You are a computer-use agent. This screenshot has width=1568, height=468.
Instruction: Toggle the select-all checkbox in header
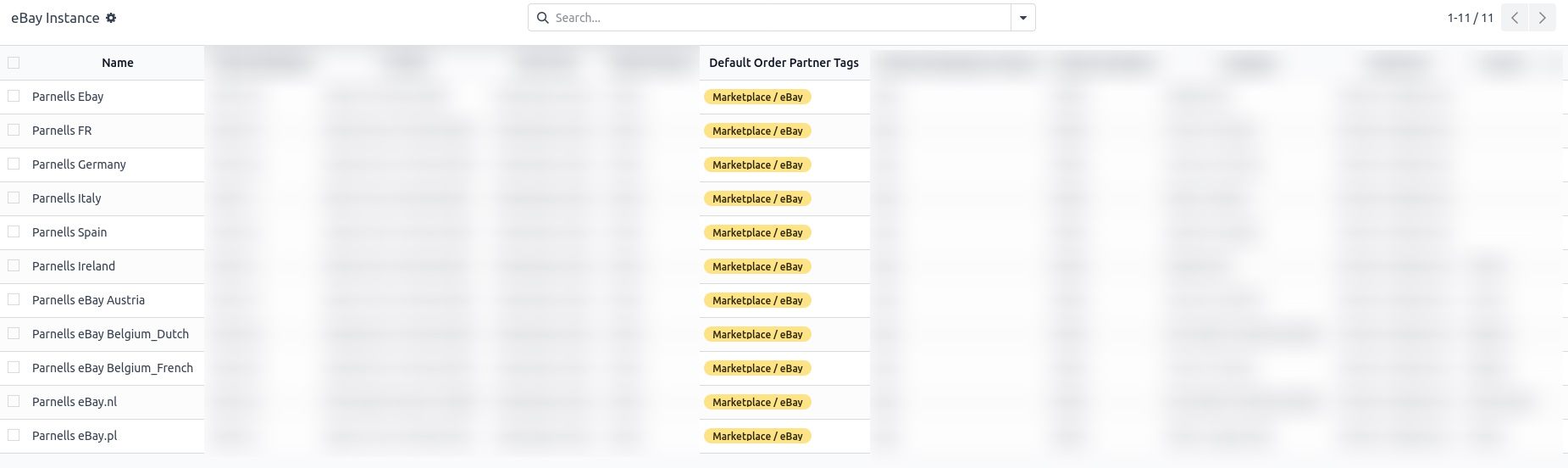point(14,63)
